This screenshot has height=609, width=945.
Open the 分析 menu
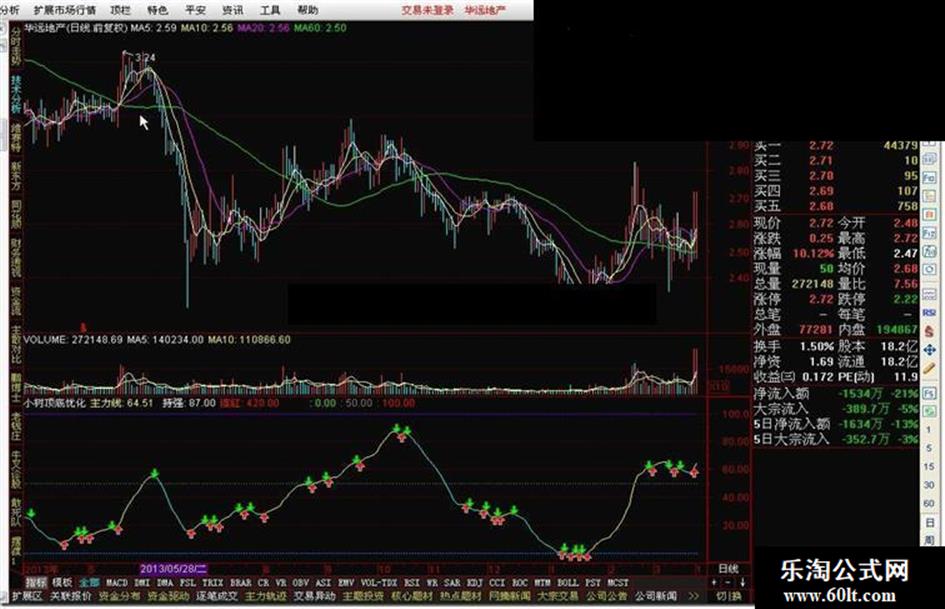tap(9, 10)
